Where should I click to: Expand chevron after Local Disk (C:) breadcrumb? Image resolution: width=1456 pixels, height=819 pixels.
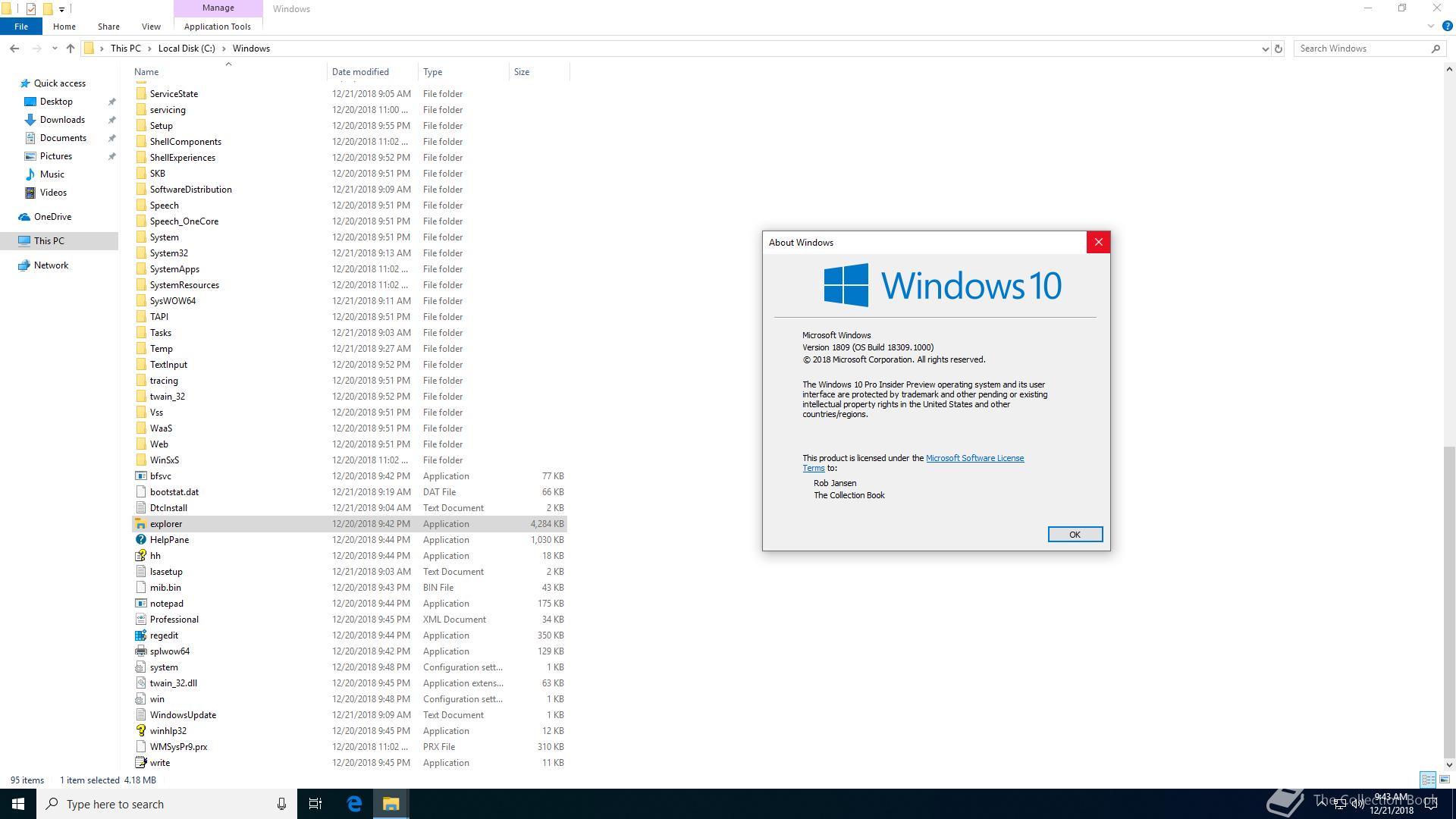pos(224,49)
